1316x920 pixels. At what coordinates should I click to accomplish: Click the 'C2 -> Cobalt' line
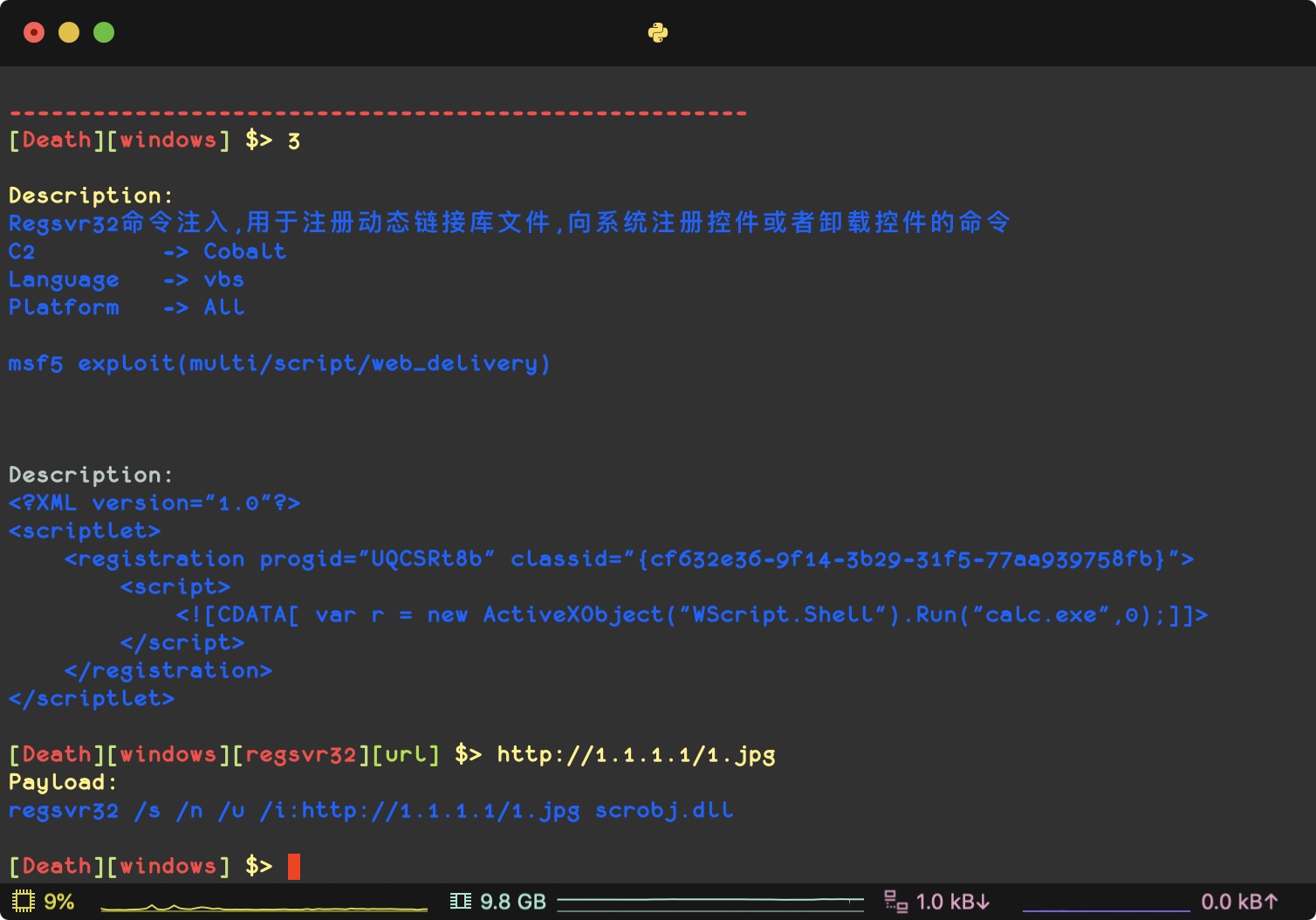(x=147, y=252)
